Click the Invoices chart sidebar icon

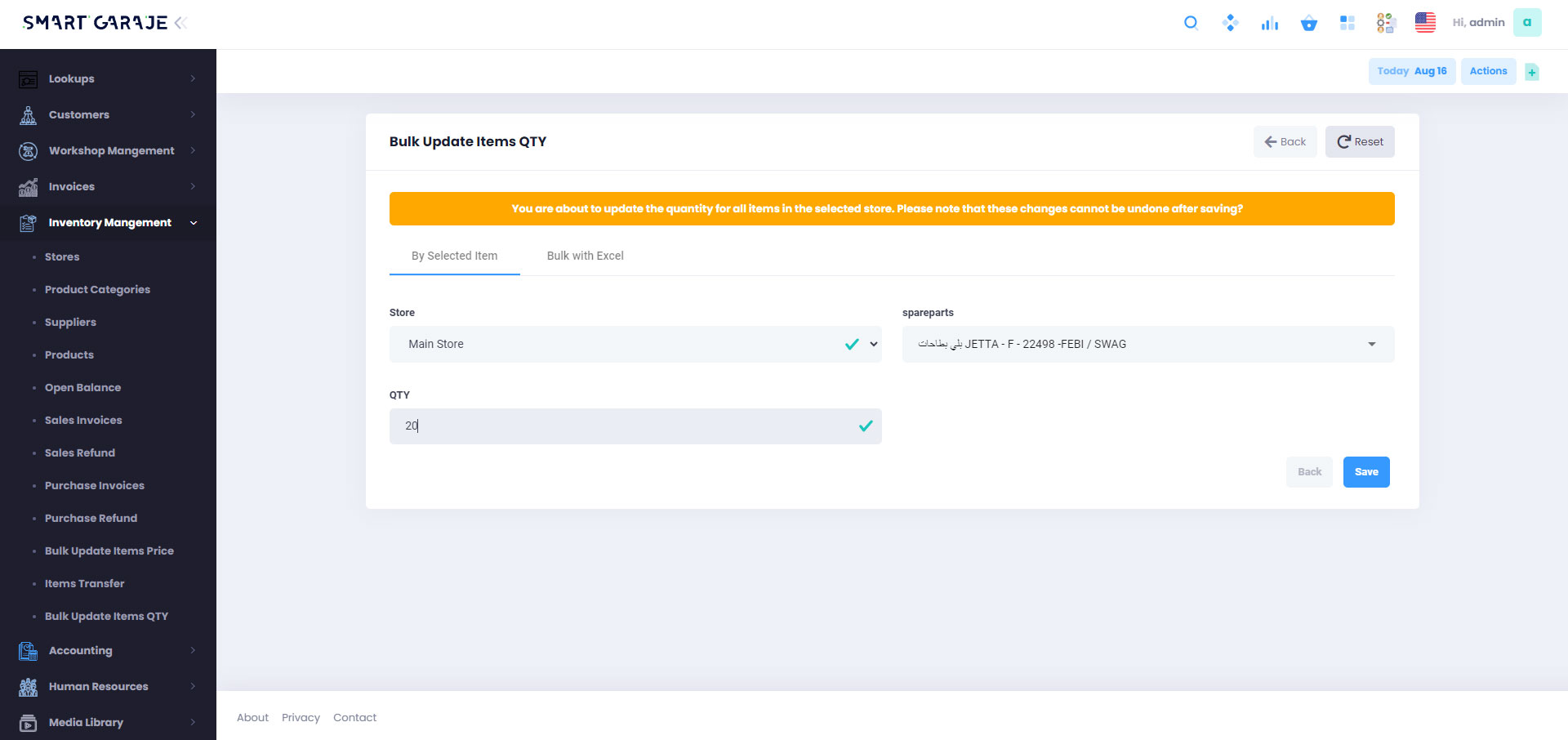[28, 187]
